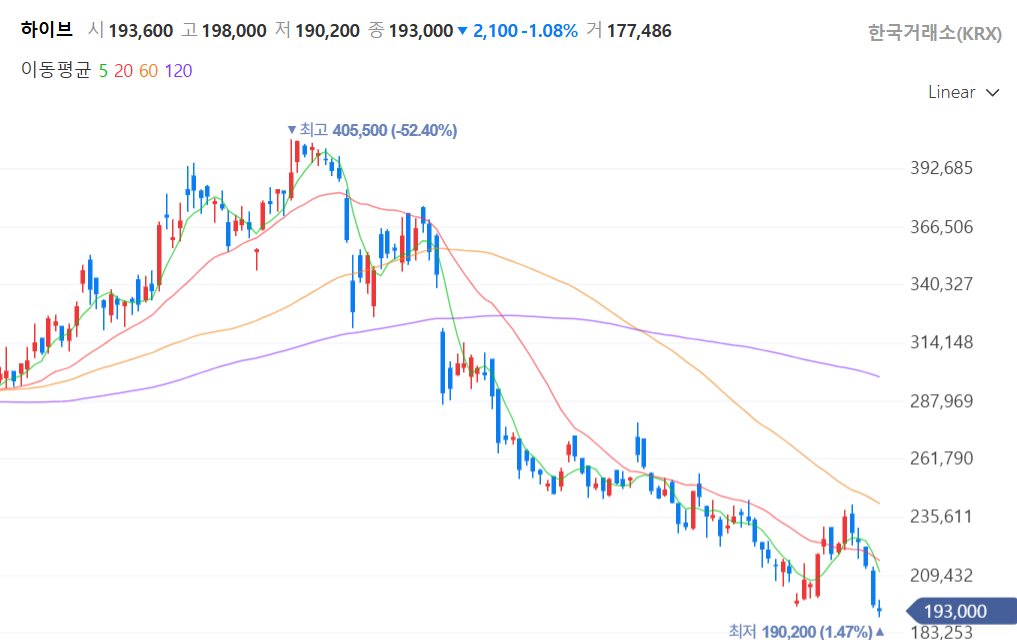The height and width of the screenshot is (640, 1017).
Task: Click the 하이브 stock name
Action: click(47, 30)
